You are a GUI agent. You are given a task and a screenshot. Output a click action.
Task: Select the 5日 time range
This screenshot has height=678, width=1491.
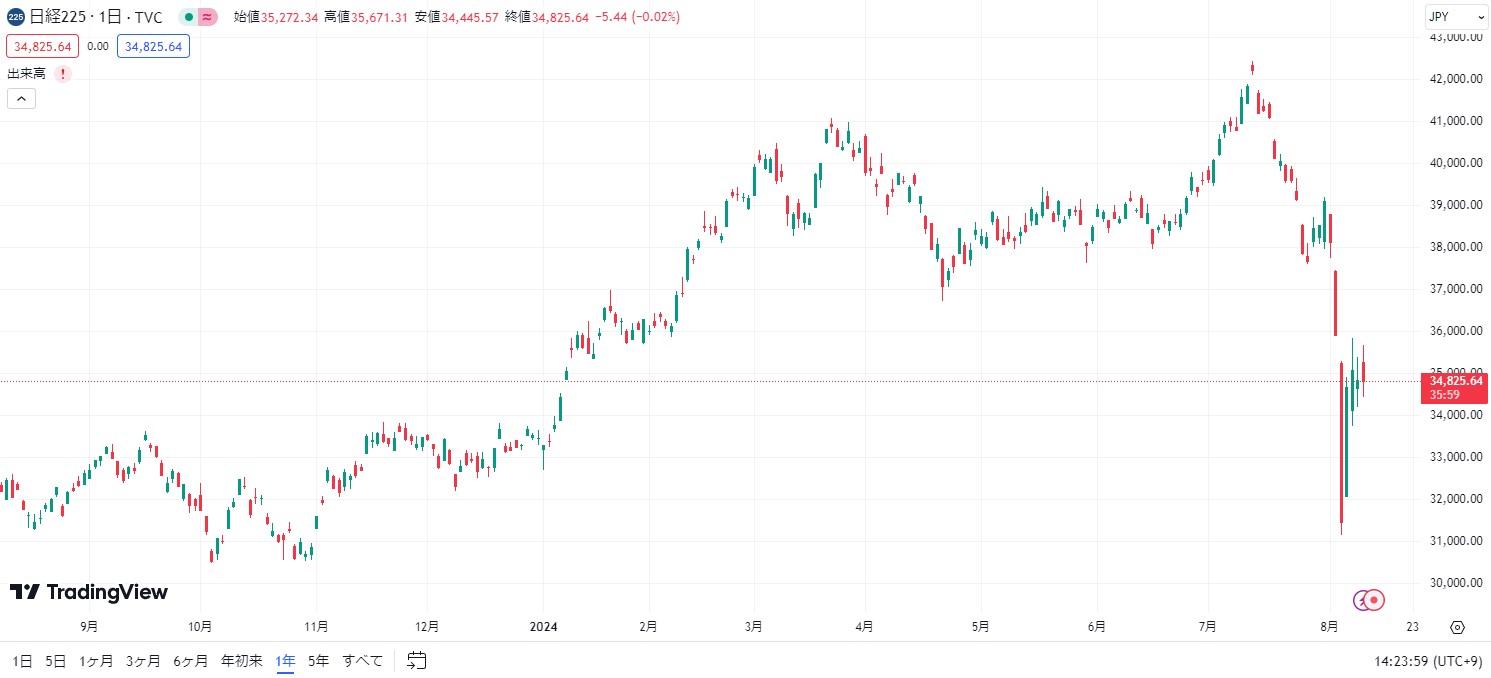(x=56, y=661)
